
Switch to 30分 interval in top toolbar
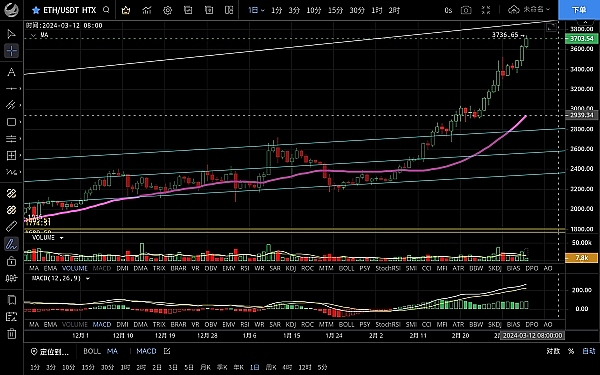point(357,10)
